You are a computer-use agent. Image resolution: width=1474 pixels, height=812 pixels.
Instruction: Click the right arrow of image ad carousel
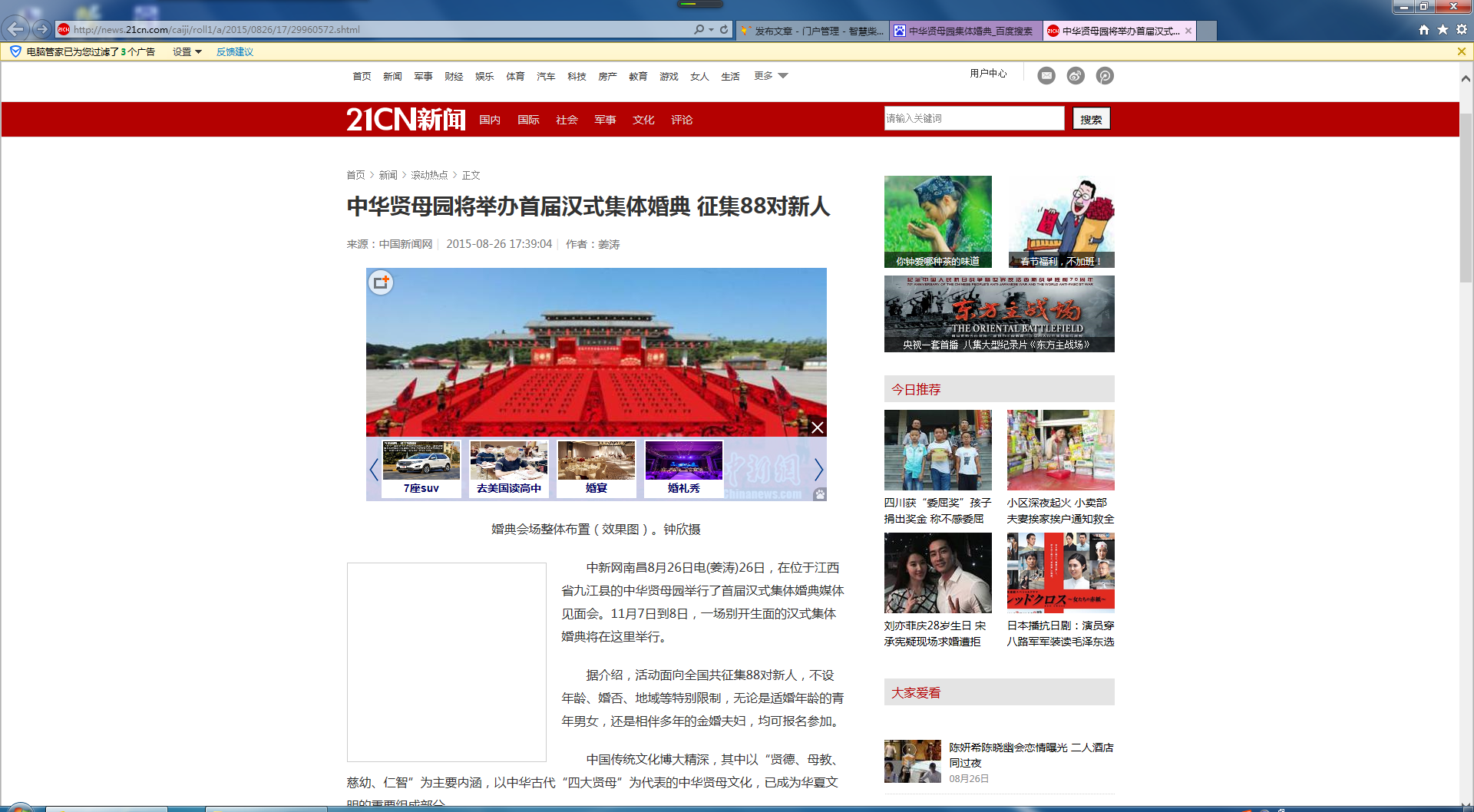point(818,469)
